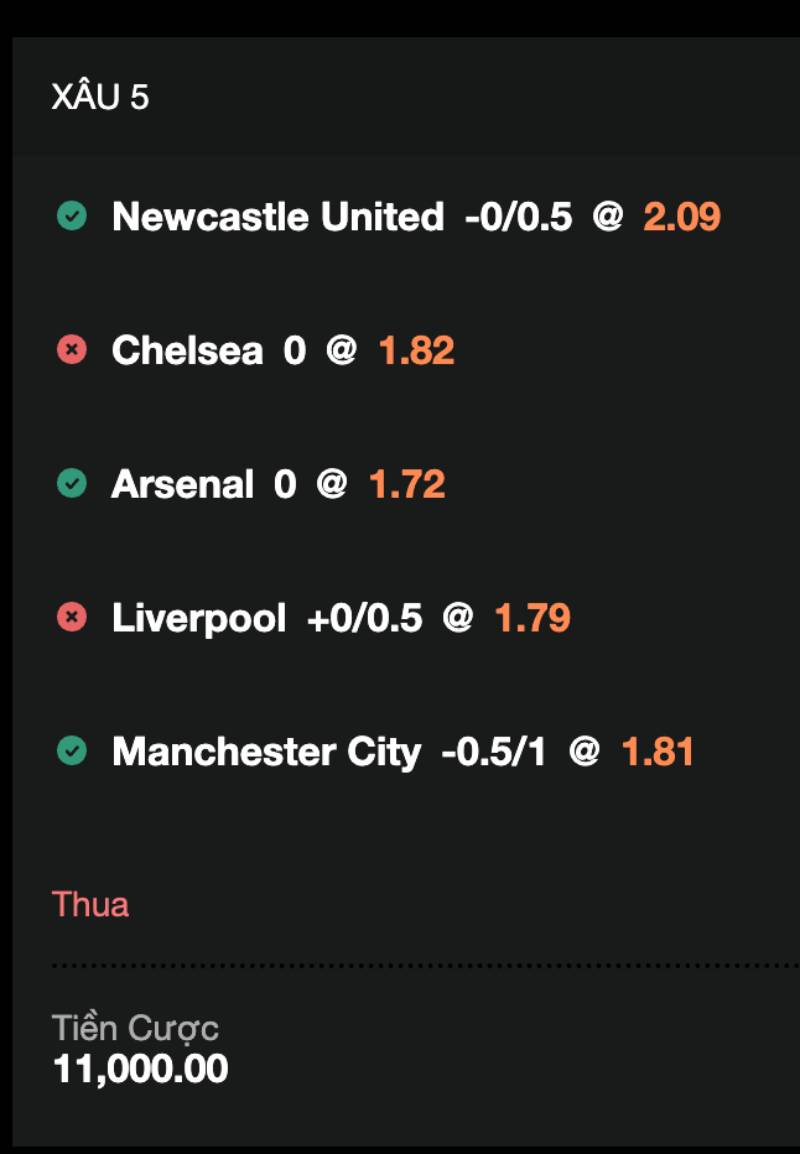Screen dimensions: 800x1154
Task: Click the 2.09 odds for Newcastle United
Action: [681, 216]
